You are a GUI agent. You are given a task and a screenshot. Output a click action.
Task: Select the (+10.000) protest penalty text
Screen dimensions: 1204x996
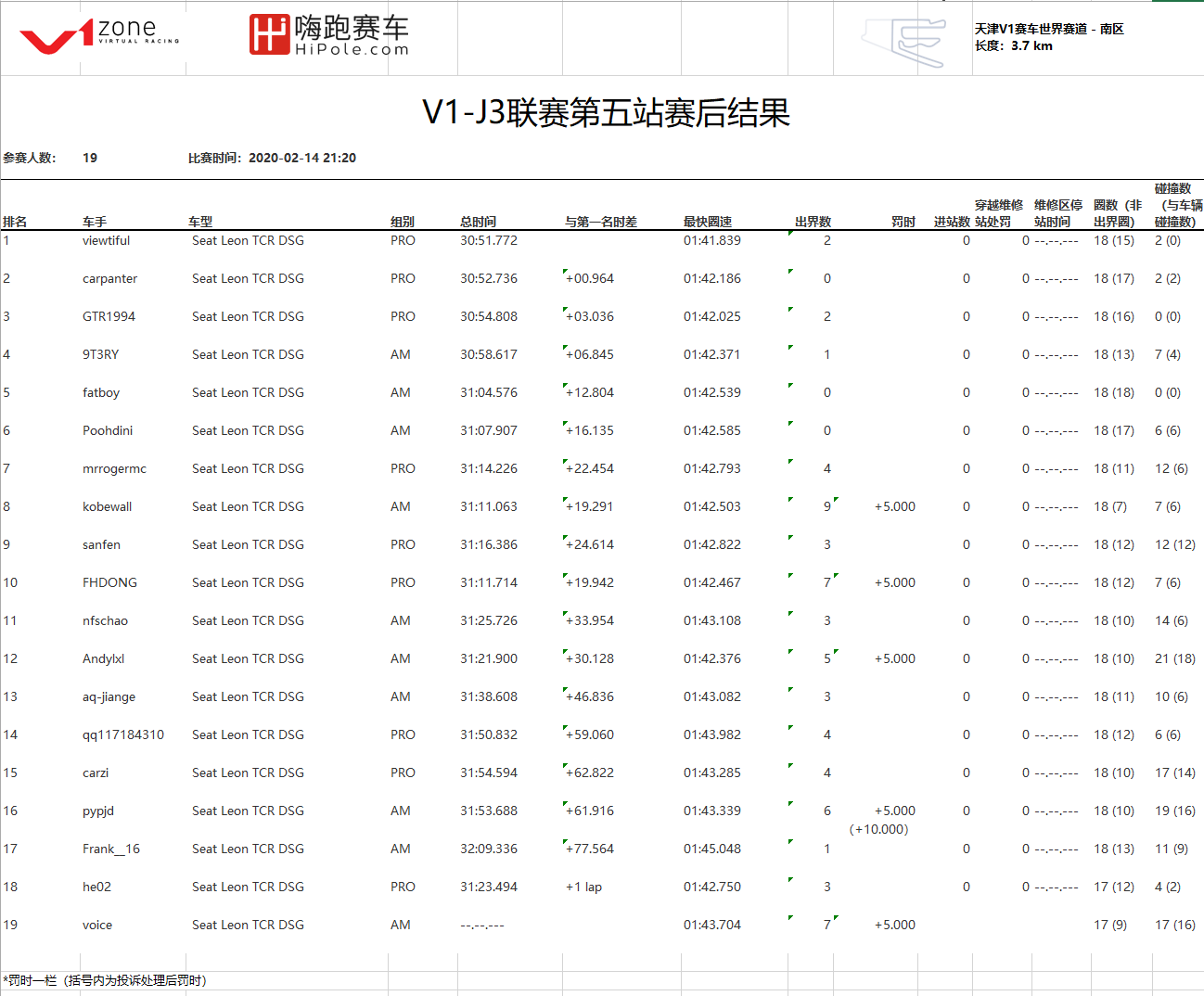(x=878, y=829)
